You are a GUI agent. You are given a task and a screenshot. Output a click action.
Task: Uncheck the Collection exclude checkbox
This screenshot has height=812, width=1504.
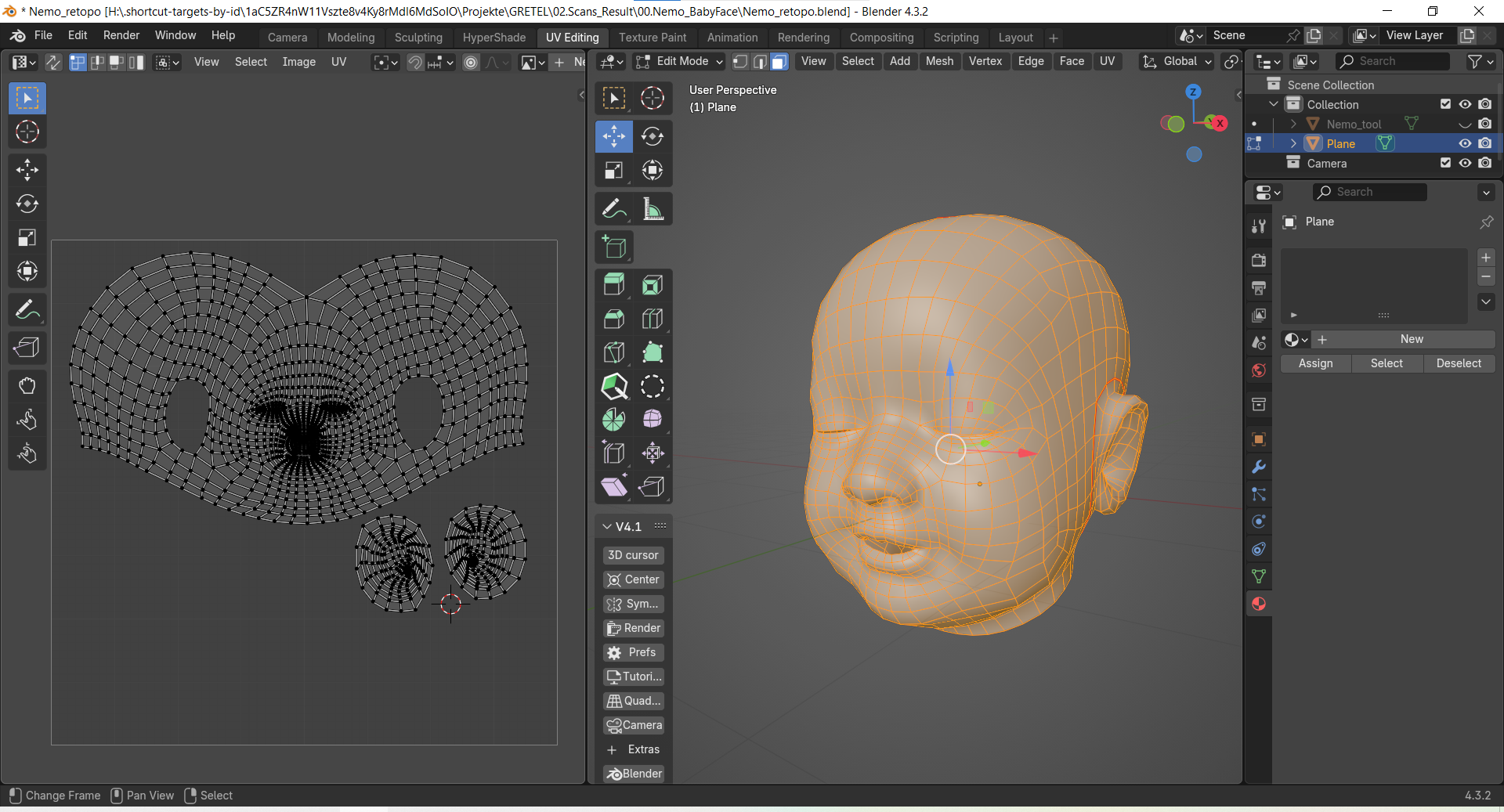click(x=1445, y=104)
